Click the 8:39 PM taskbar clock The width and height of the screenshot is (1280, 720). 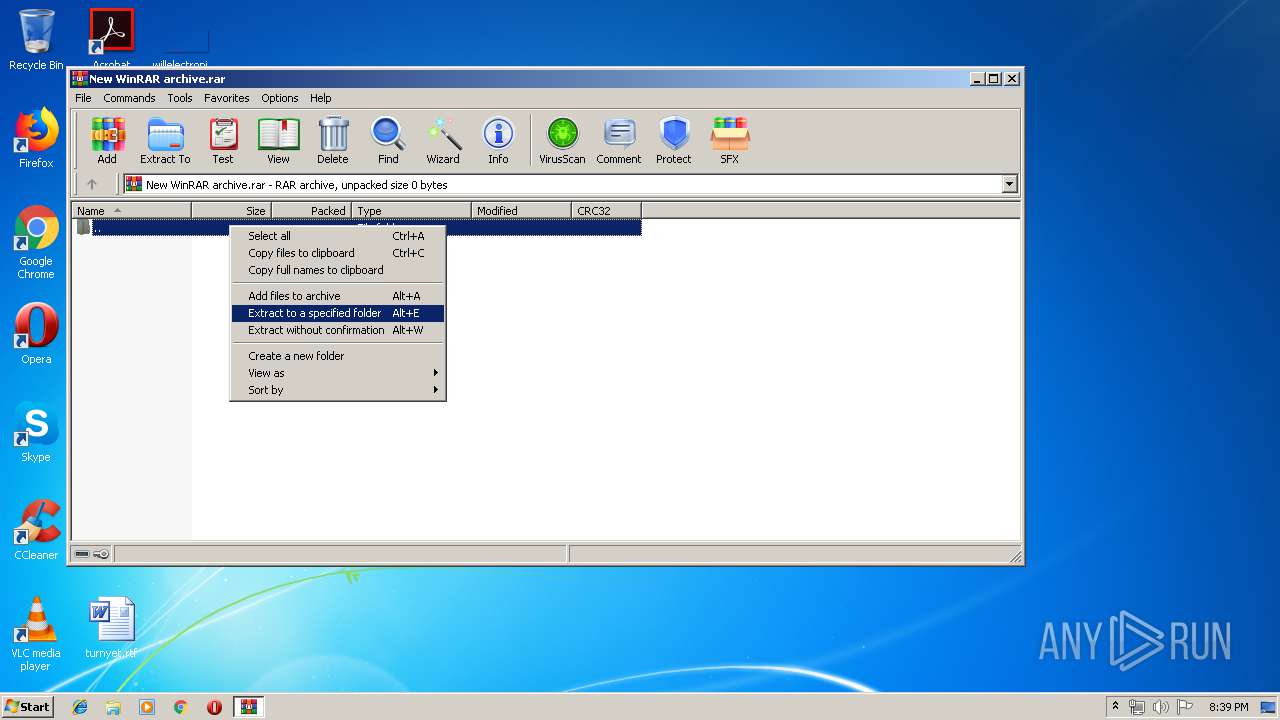pos(1228,707)
